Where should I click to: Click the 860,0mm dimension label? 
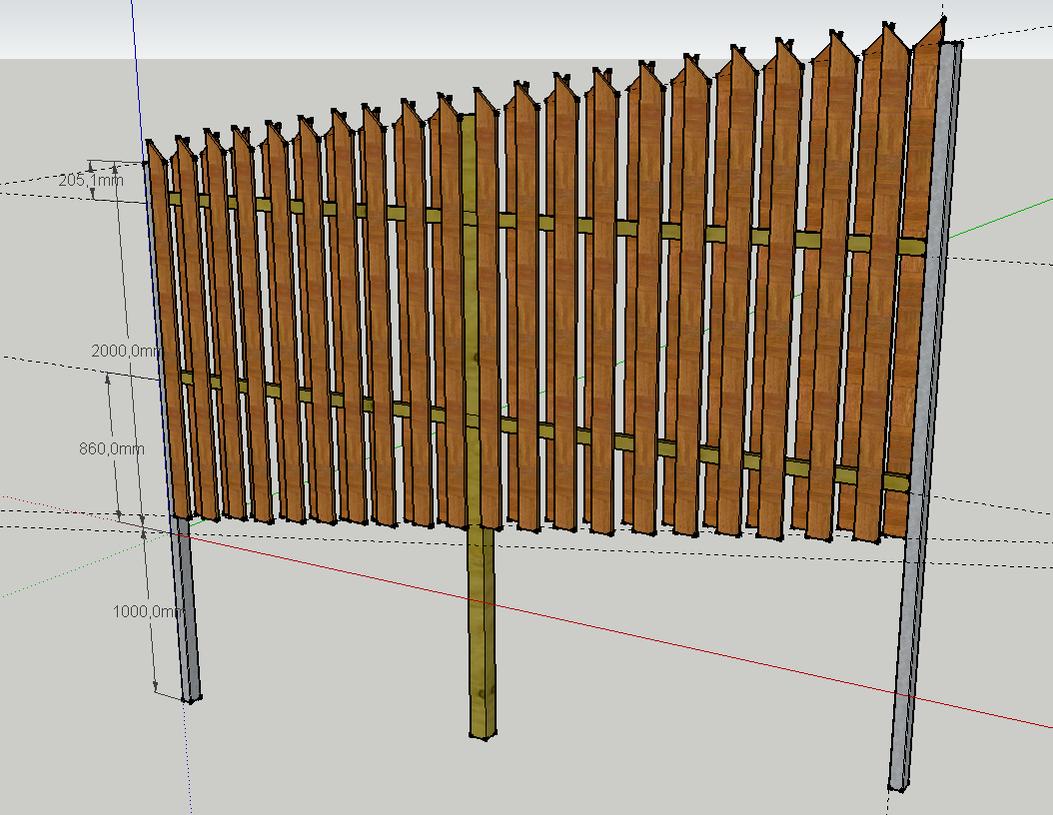[111, 449]
